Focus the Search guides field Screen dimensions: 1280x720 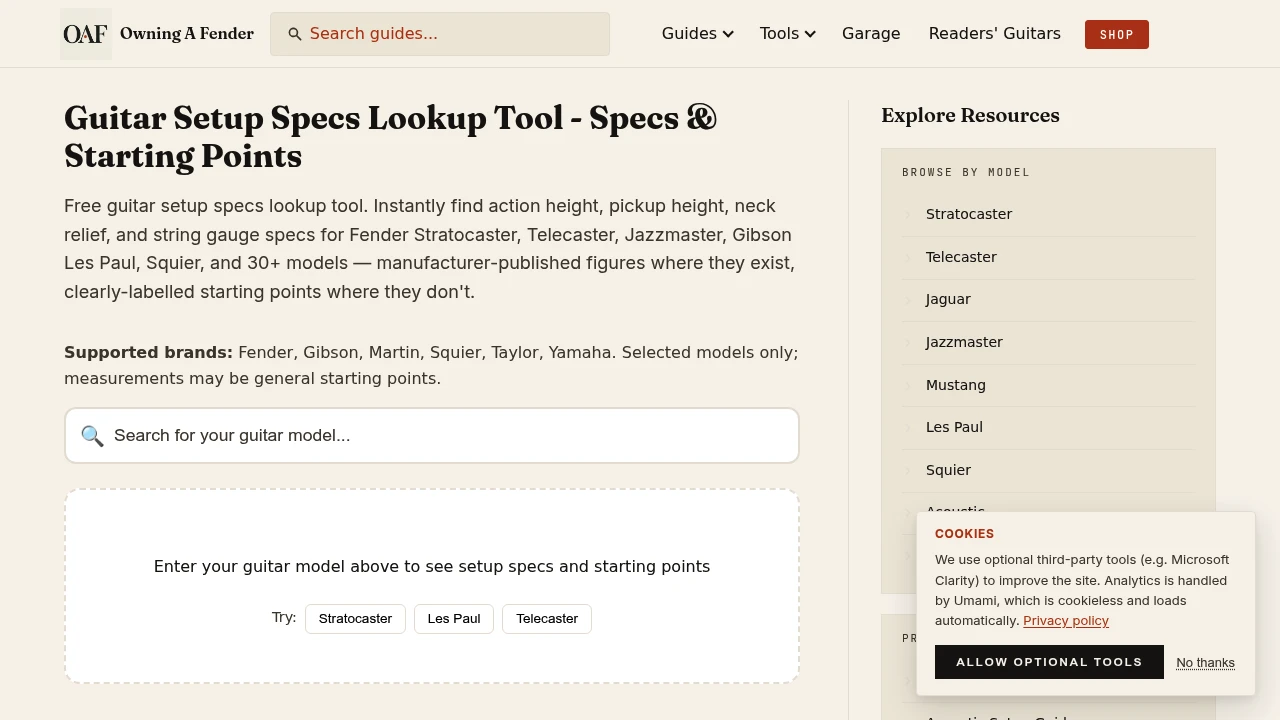(440, 34)
